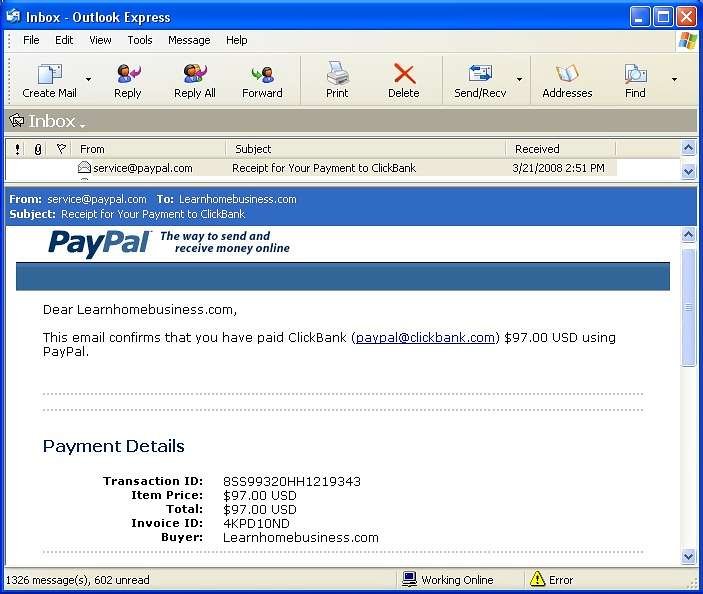This screenshot has height=594, width=703.
Task: Open the File menu
Action: tap(31, 40)
